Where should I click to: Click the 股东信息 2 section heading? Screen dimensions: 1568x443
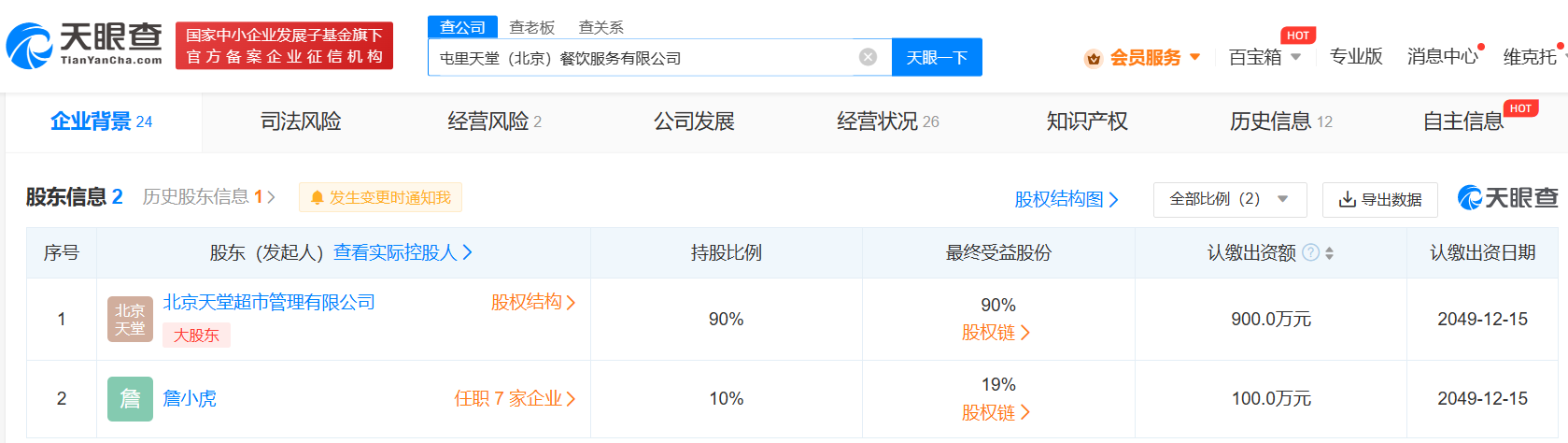click(75, 197)
